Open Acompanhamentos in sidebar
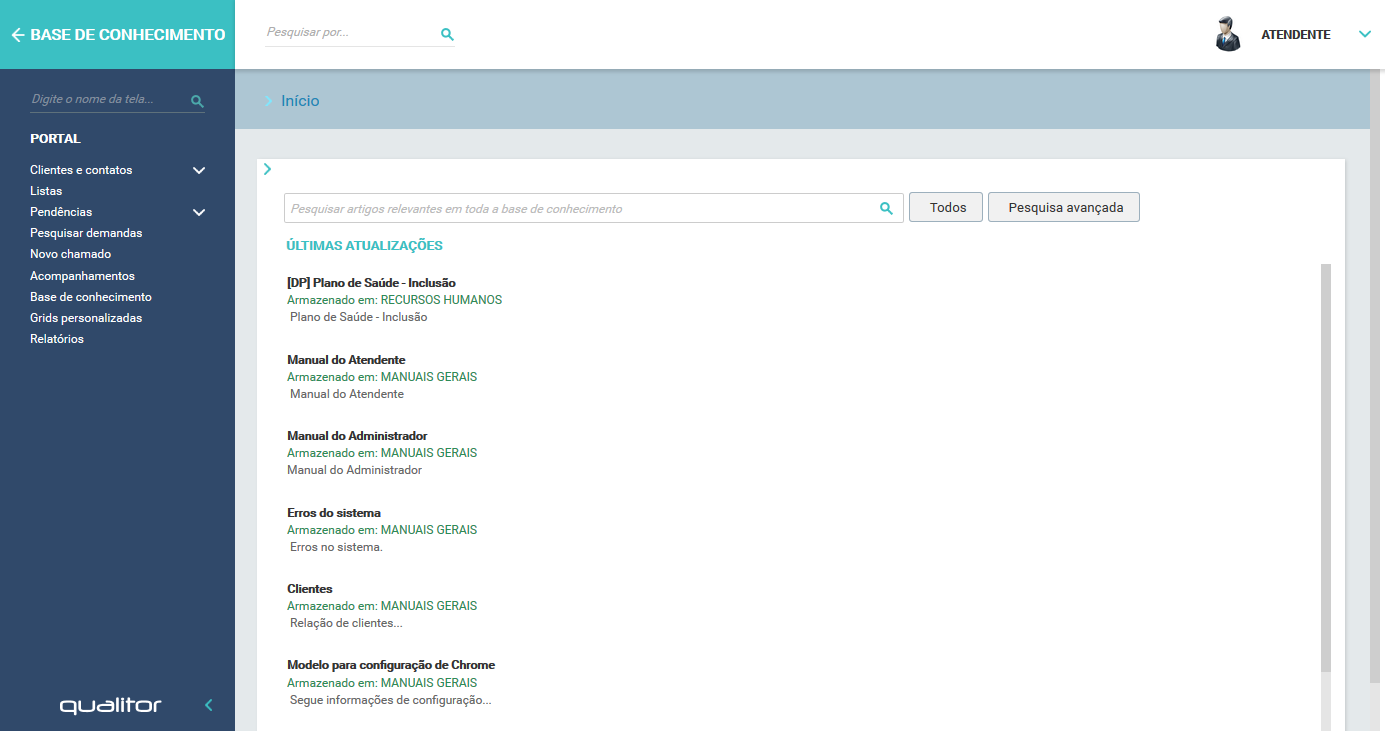The height and width of the screenshot is (731, 1385). 82,276
